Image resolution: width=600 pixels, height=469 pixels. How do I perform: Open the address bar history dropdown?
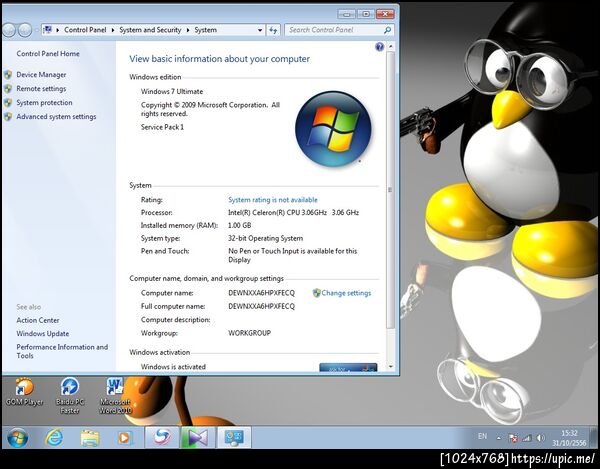[x=260, y=30]
